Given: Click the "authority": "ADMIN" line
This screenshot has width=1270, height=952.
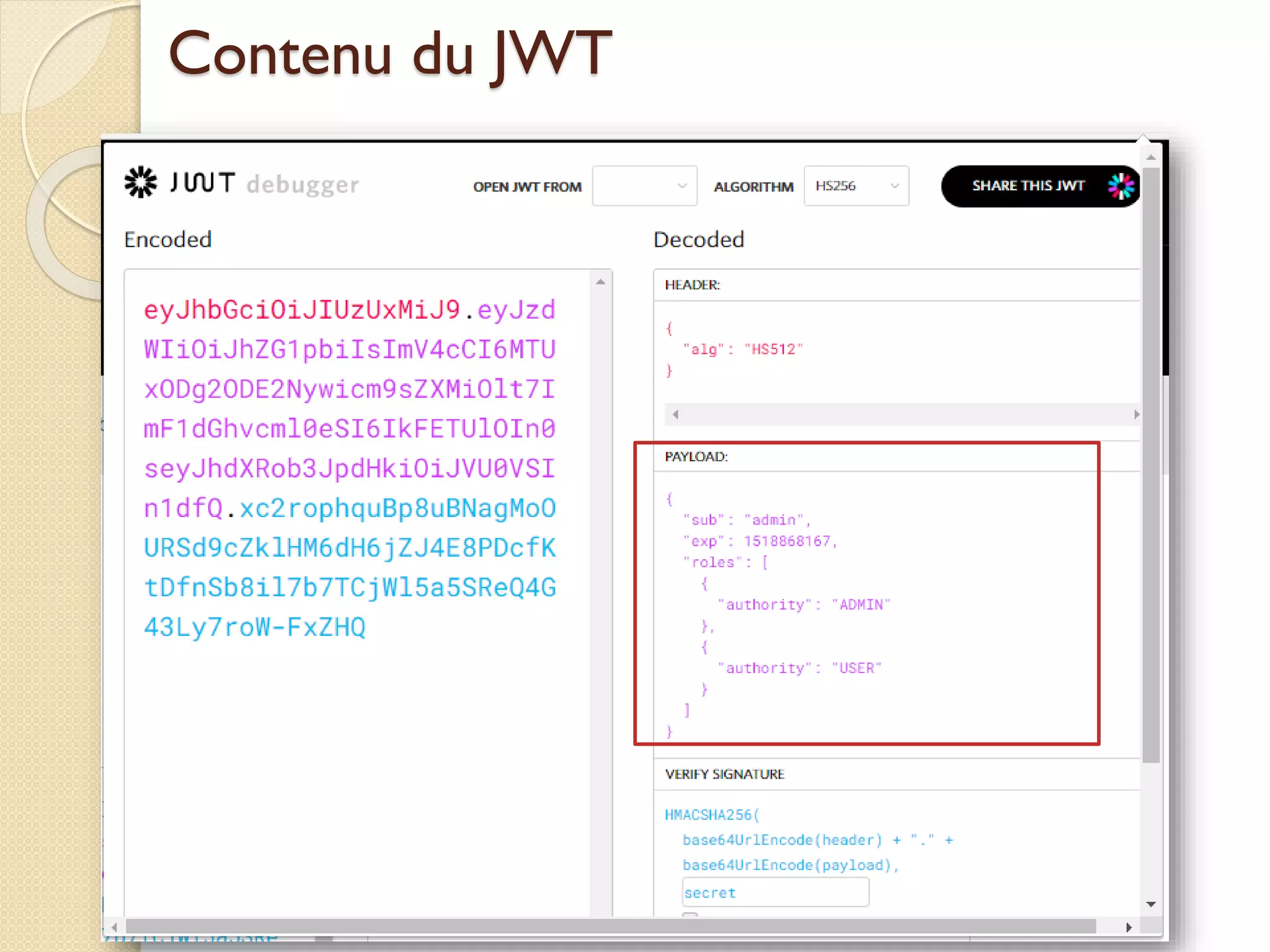Looking at the screenshot, I should 804,605.
